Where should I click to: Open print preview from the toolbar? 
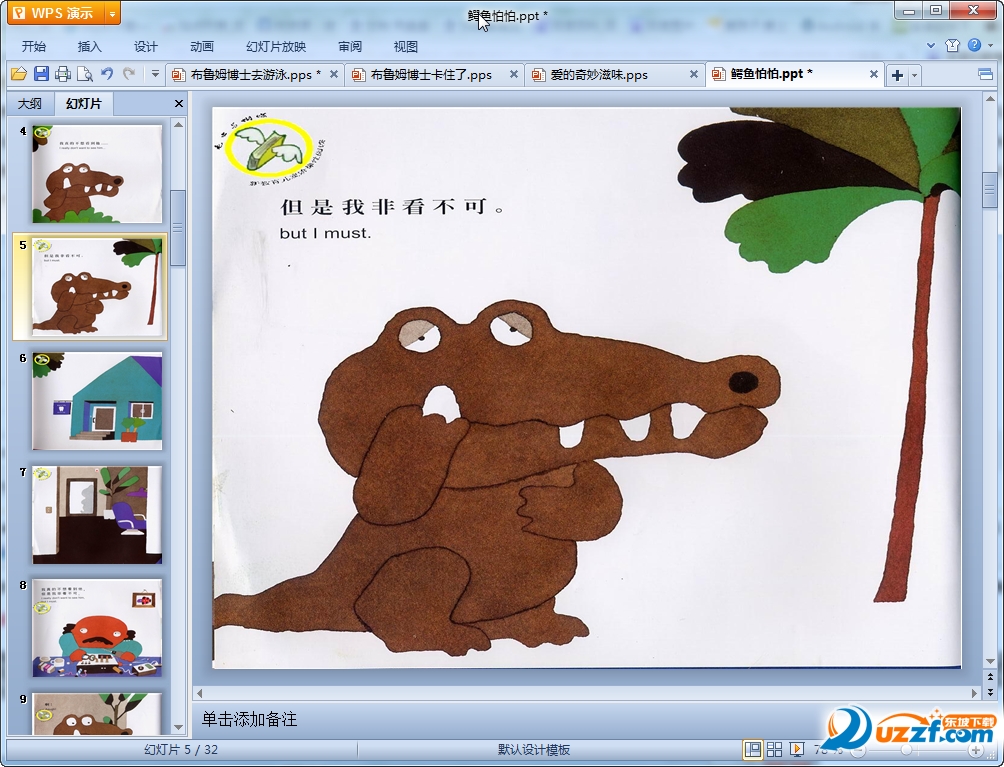(85, 74)
